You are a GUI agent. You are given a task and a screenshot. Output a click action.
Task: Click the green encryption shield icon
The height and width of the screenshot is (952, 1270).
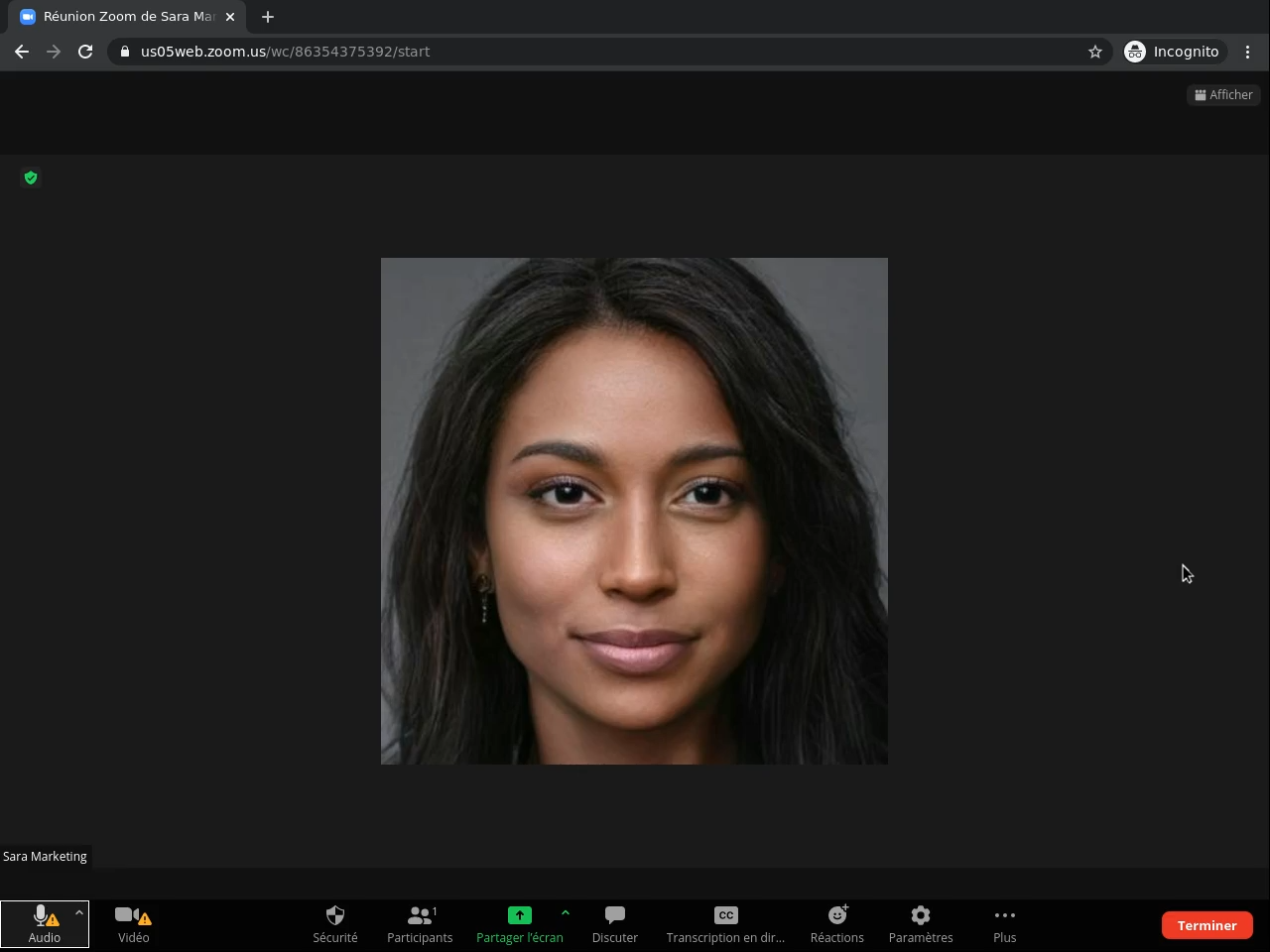point(31,178)
